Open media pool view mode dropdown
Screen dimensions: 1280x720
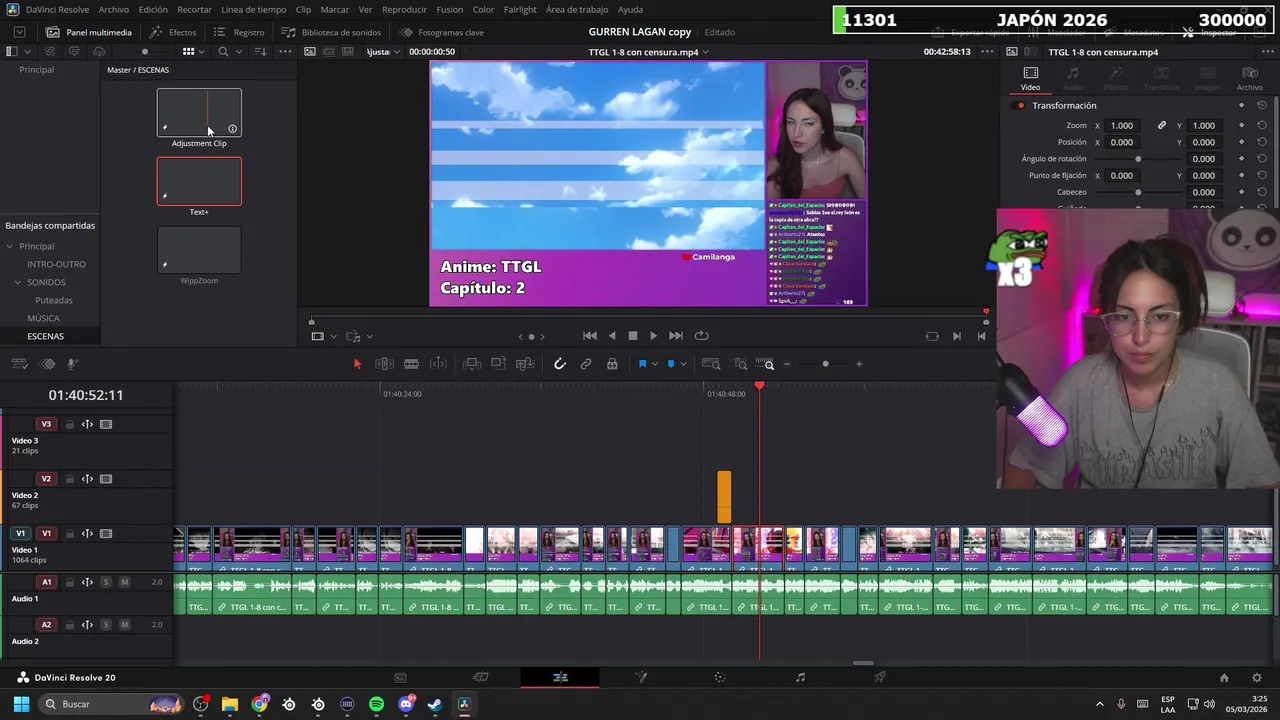click(202, 51)
